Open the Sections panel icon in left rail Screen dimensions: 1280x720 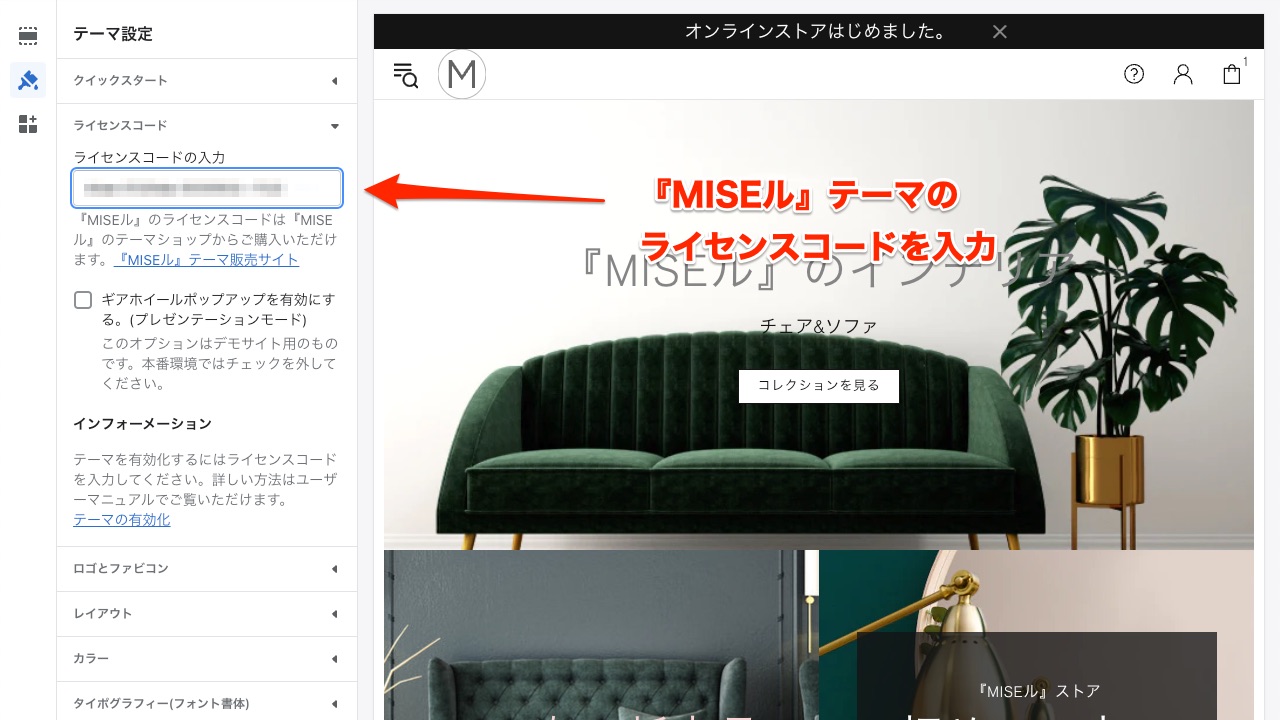(28, 36)
